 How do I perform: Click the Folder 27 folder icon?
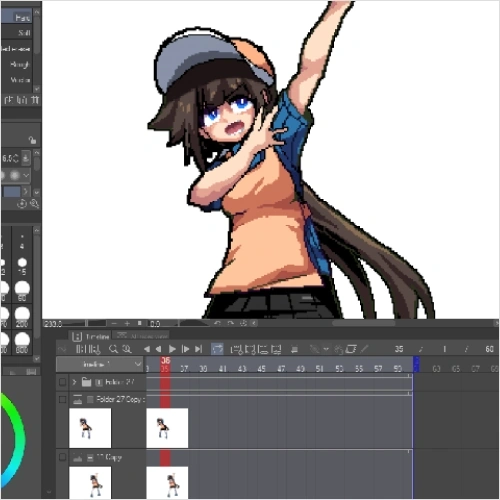click(x=86, y=382)
